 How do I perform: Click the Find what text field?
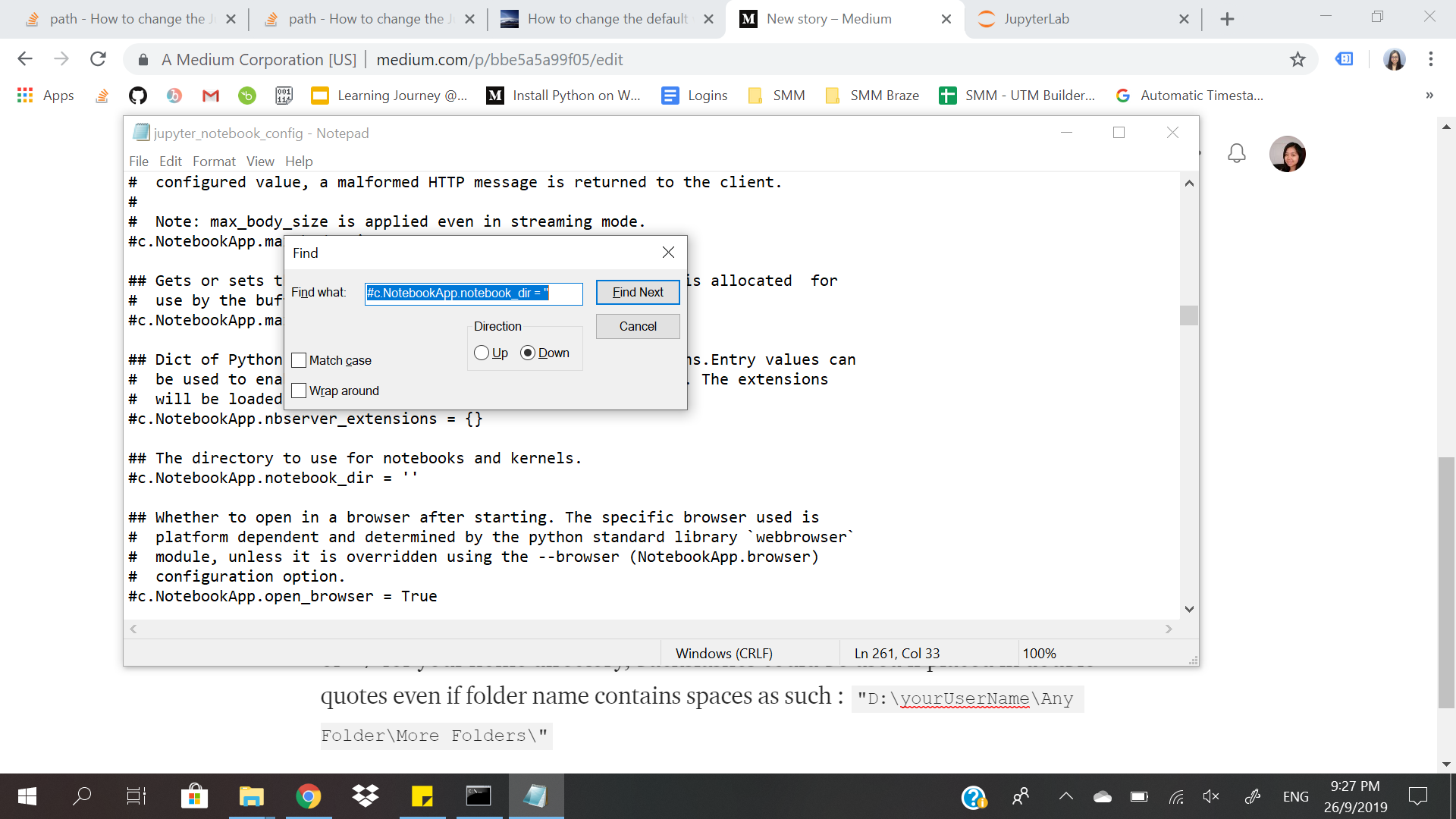[x=473, y=293]
